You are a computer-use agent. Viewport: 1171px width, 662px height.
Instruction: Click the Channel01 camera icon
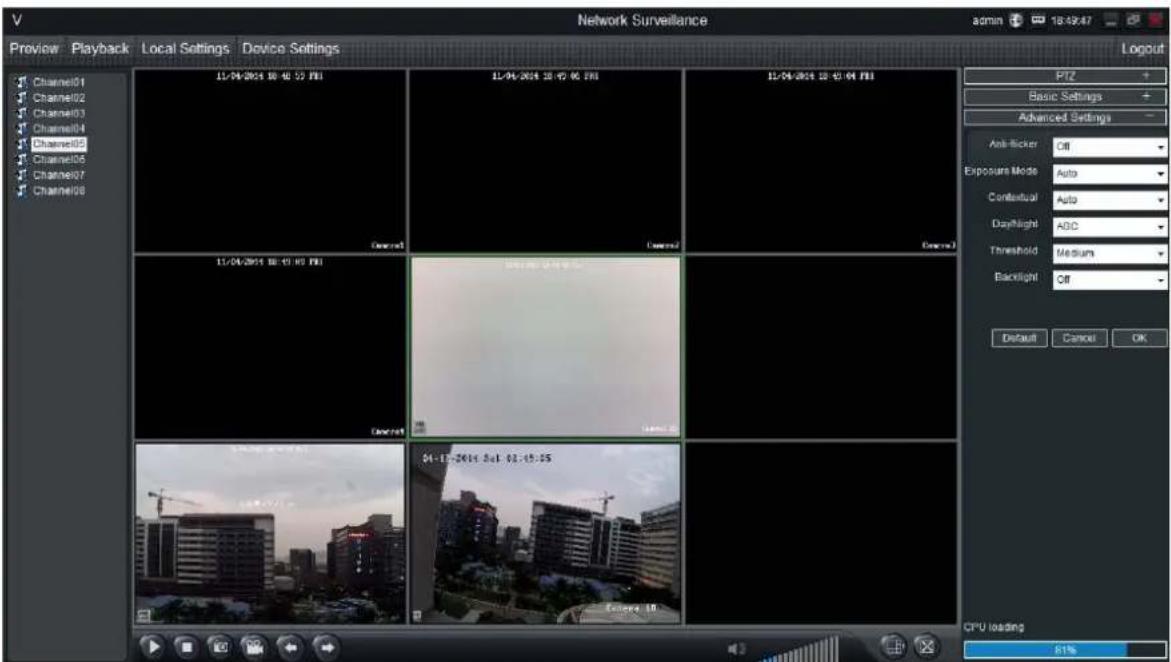pyautogui.click(x=21, y=82)
